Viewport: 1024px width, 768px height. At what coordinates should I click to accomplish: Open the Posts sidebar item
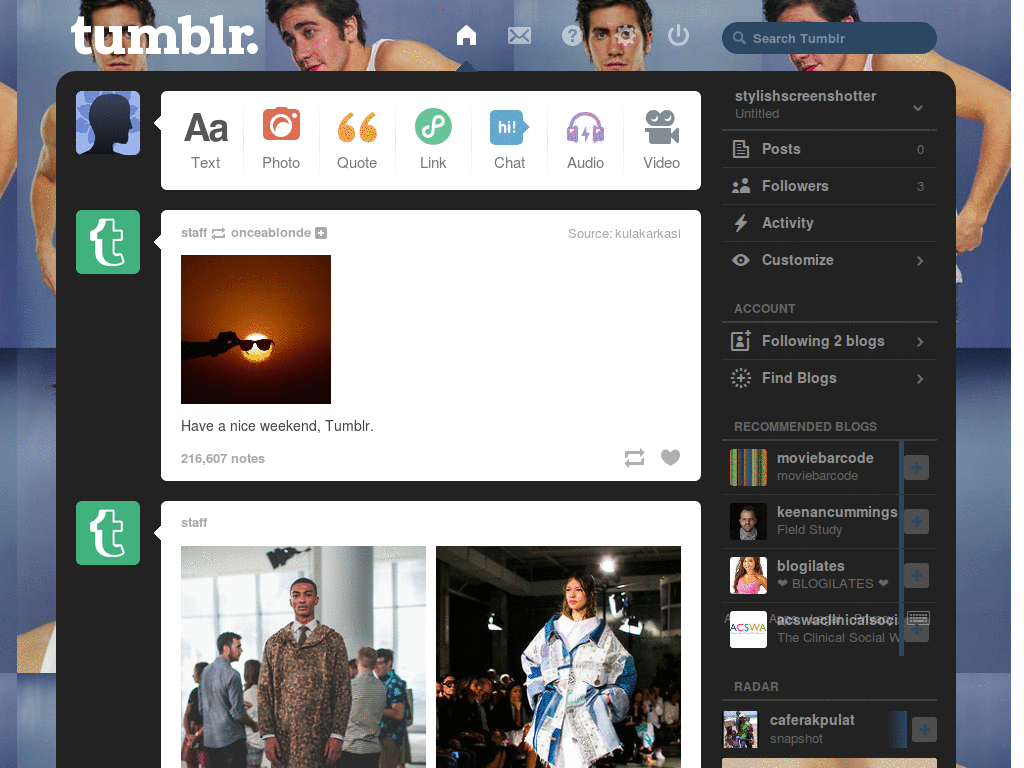pos(829,149)
